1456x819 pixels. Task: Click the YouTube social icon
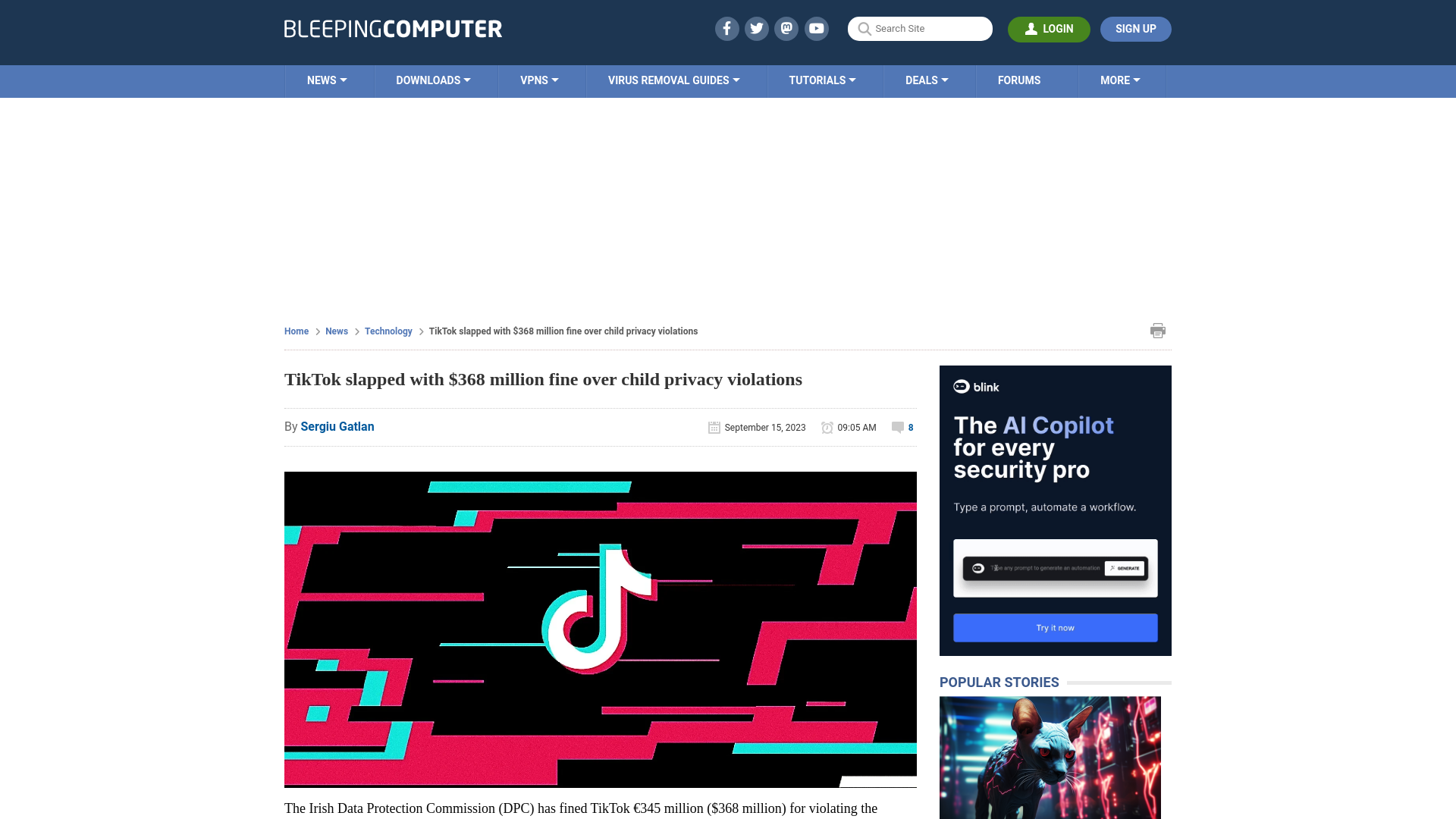pyautogui.click(x=816, y=28)
